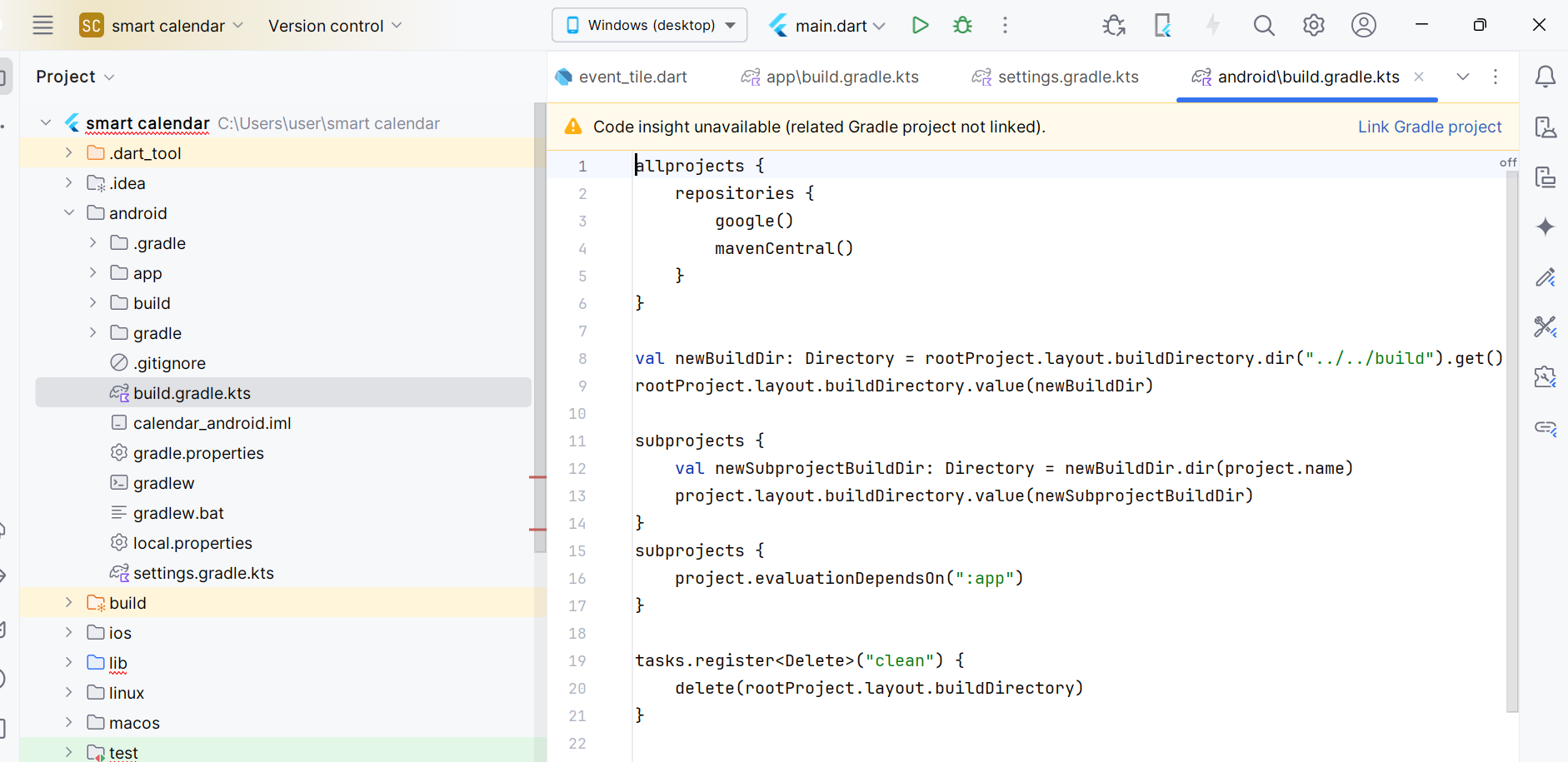Toggle the 'off' inspections indicator in editor

click(1507, 162)
